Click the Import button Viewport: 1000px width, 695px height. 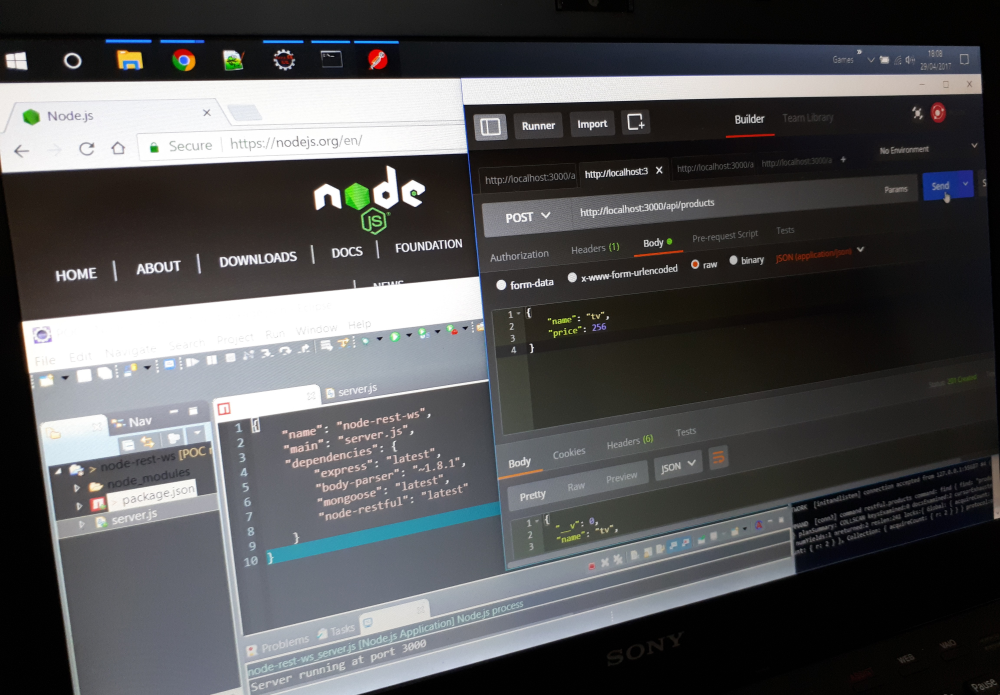point(592,124)
